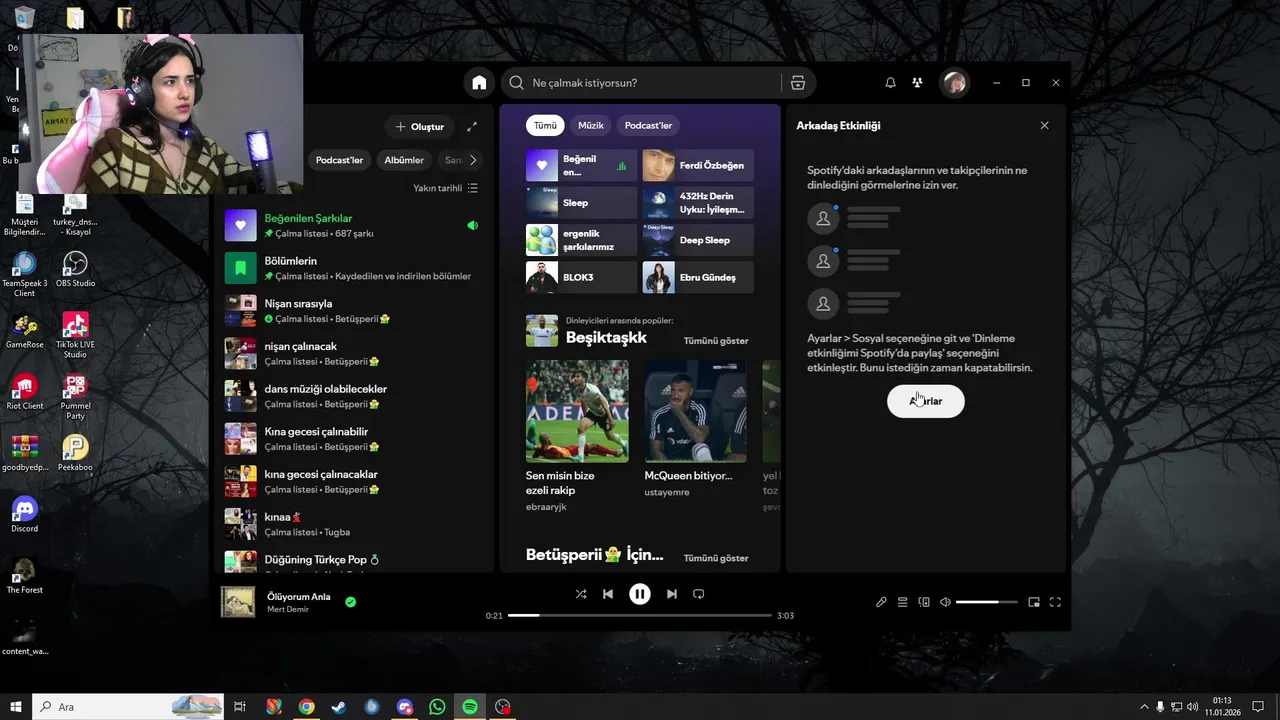Open Ferdi Özbeğen tile
The width and height of the screenshot is (1280, 720).
[698, 165]
